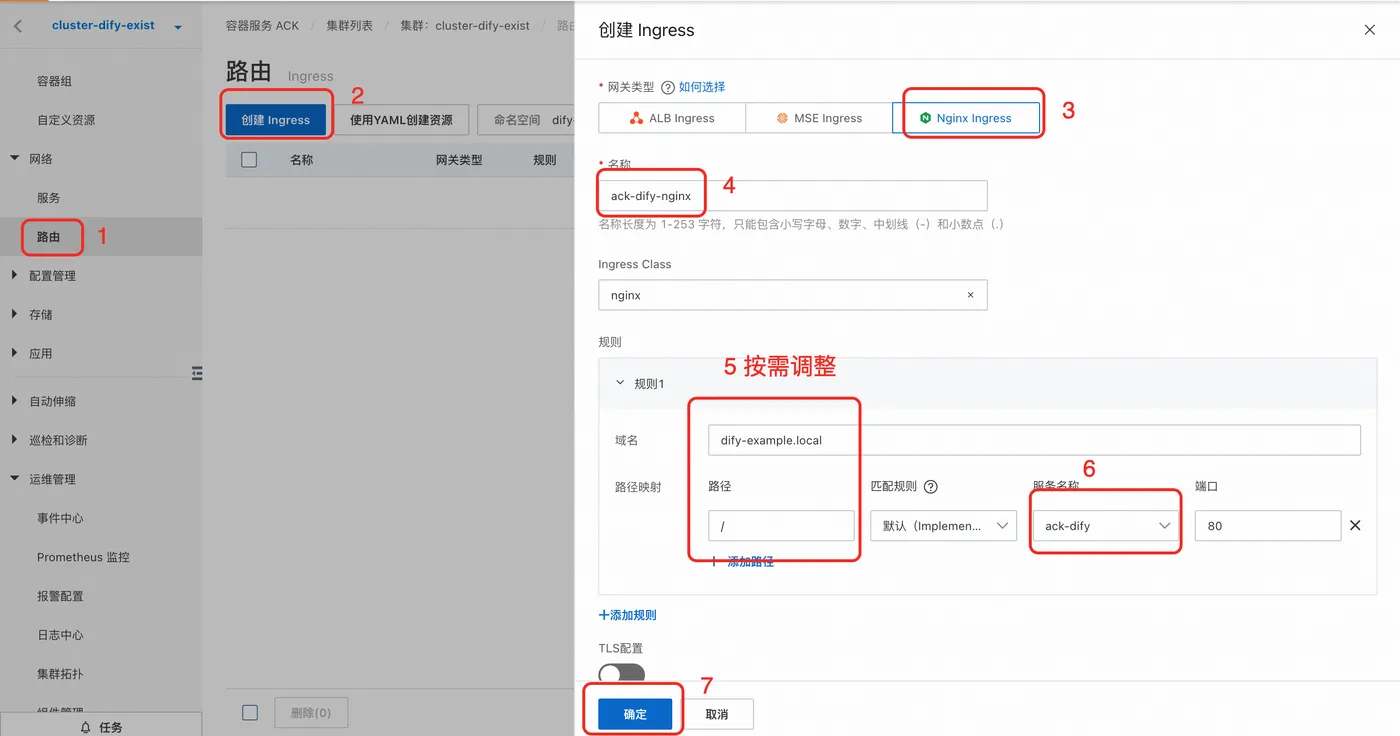Click the help icon beside 网关类型

click(x=668, y=87)
